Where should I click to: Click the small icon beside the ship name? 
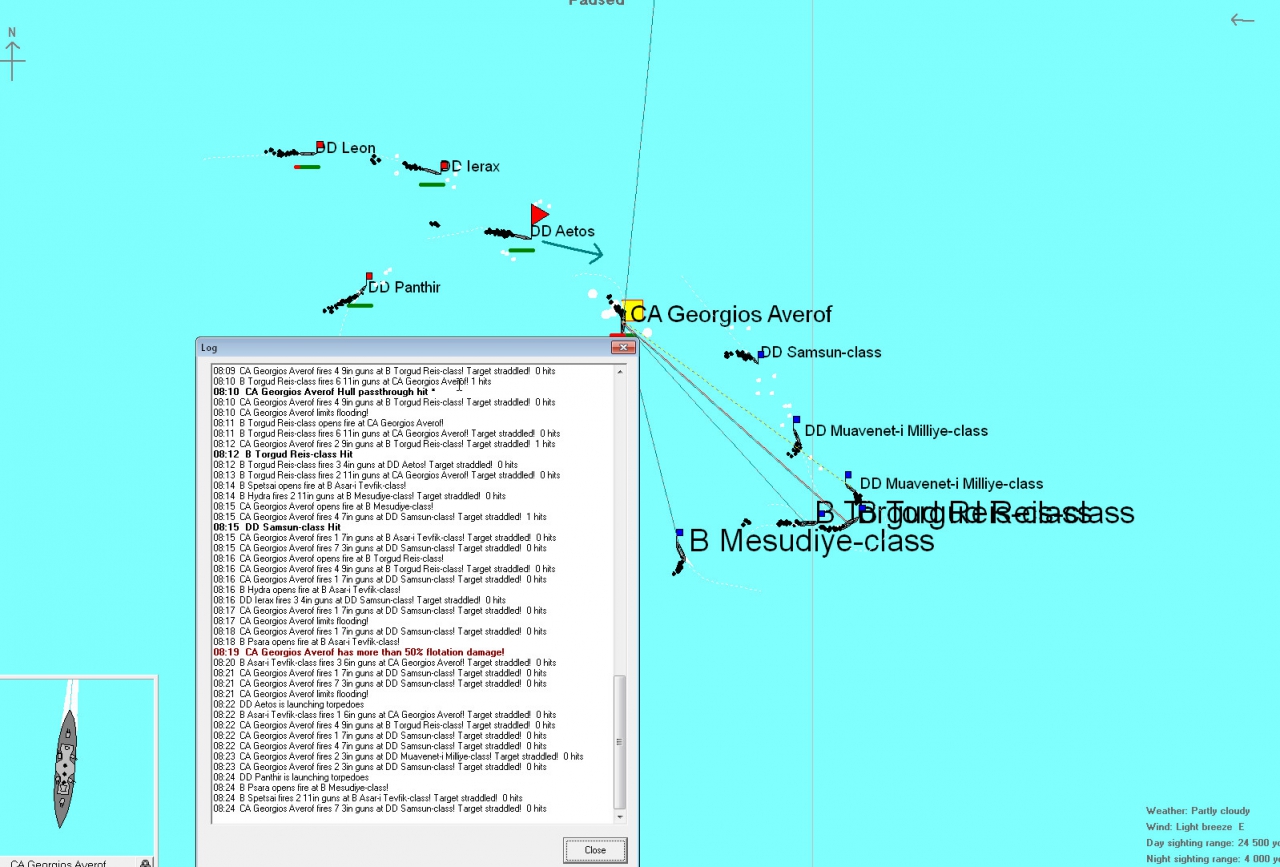(146, 862)
